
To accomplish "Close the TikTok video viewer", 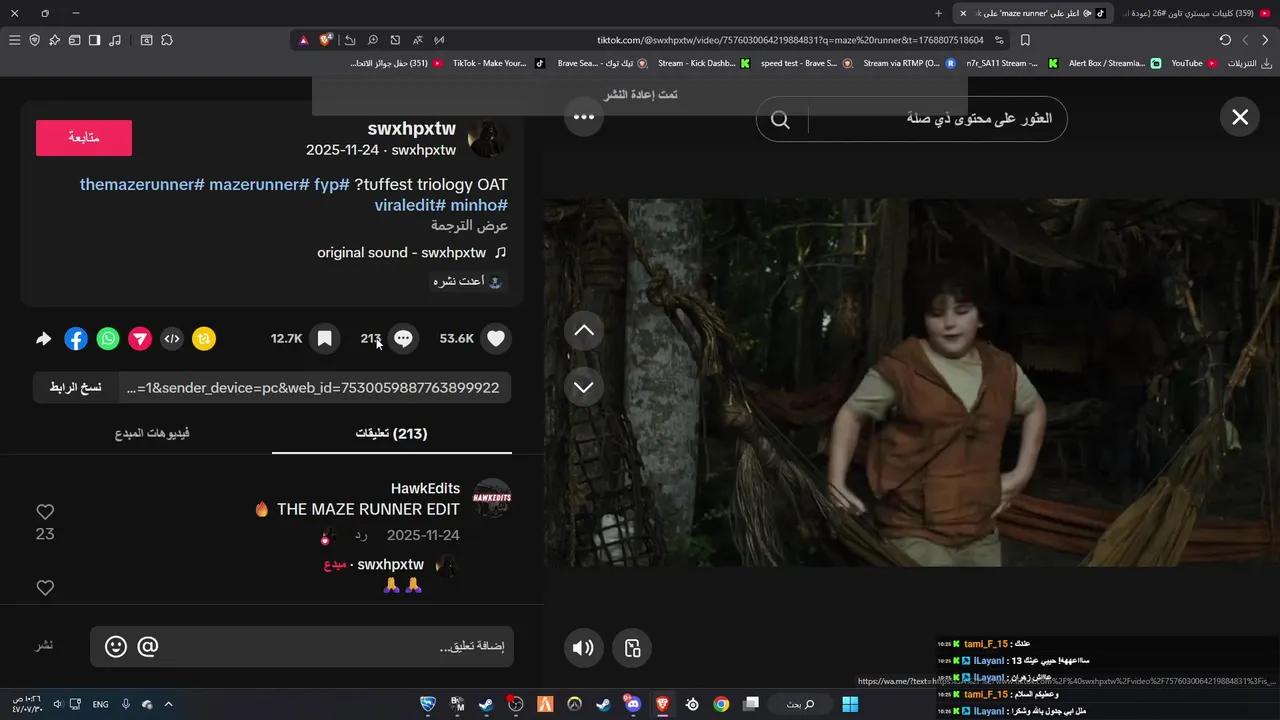I will 1240,117.
